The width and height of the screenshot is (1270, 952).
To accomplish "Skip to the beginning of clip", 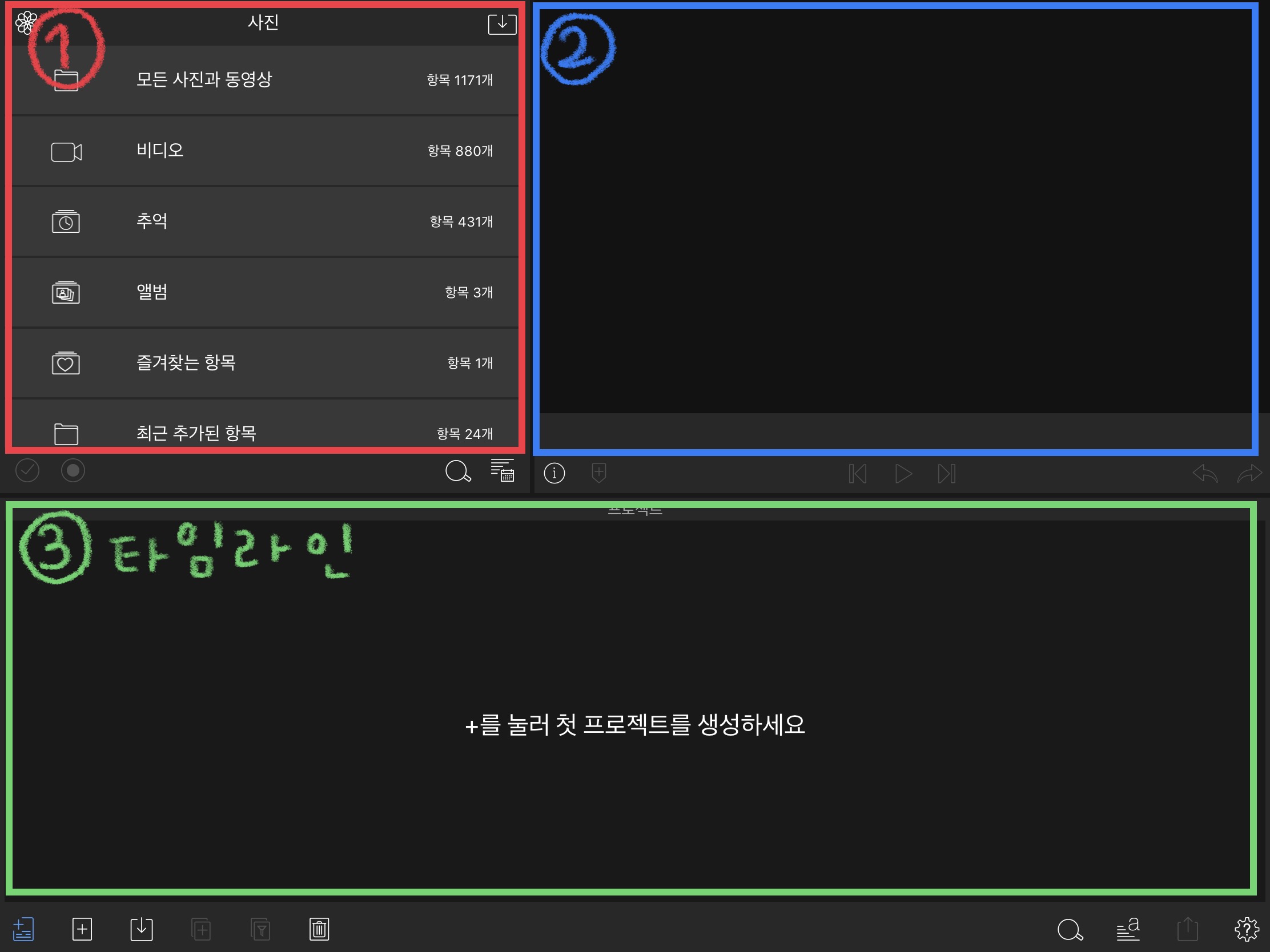I will [x=857, y=474].
